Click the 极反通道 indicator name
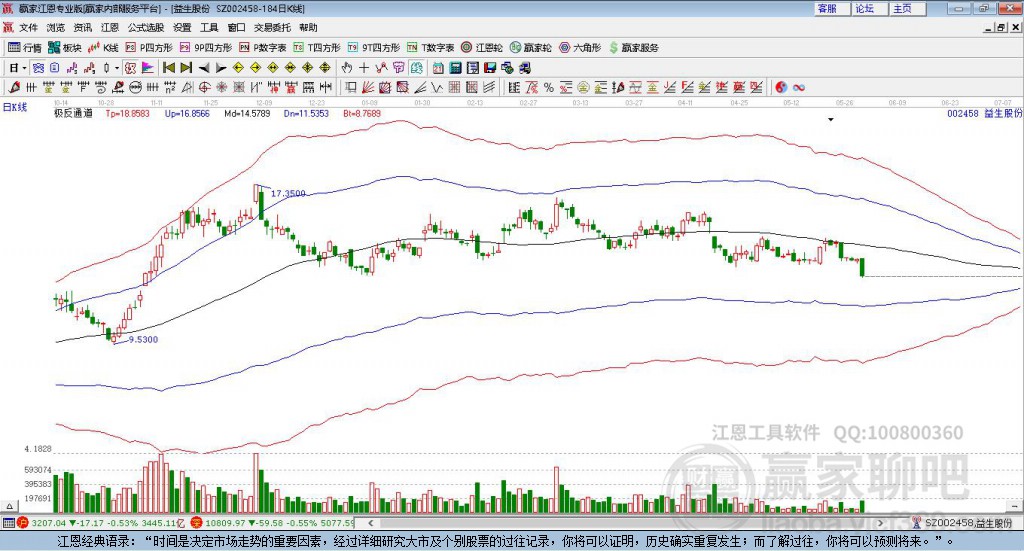Screen dimensions: 1024x551 click(x=73, y=113)
